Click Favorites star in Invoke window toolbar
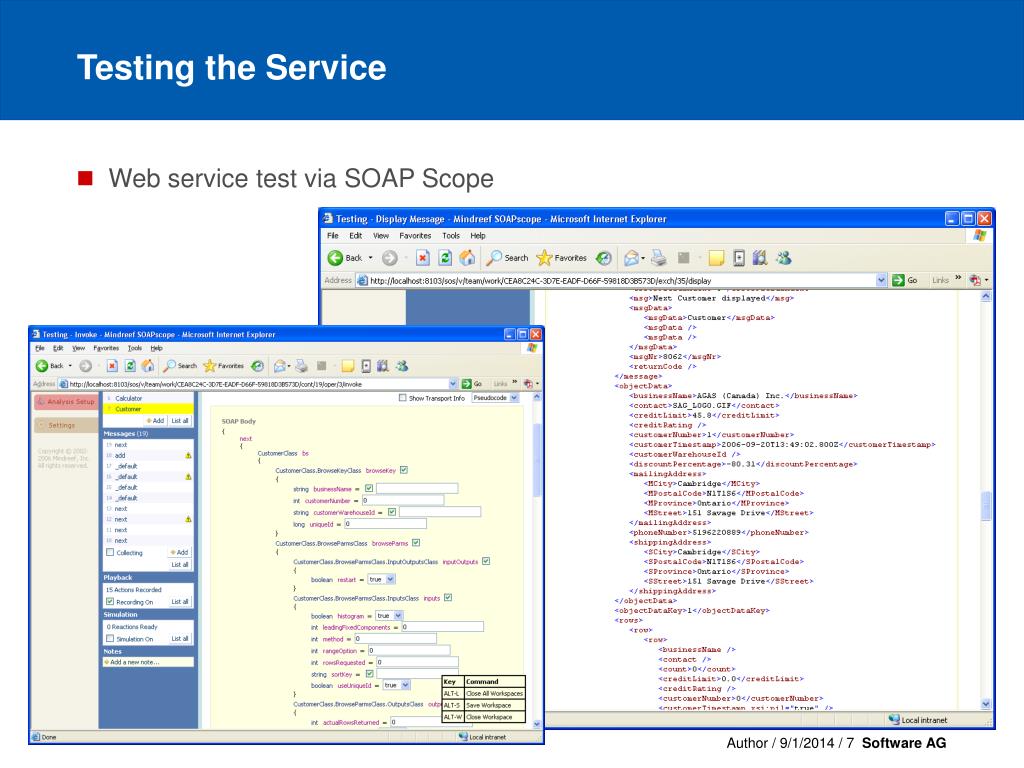Viewport: 1024px width, 768px height. 210,366
